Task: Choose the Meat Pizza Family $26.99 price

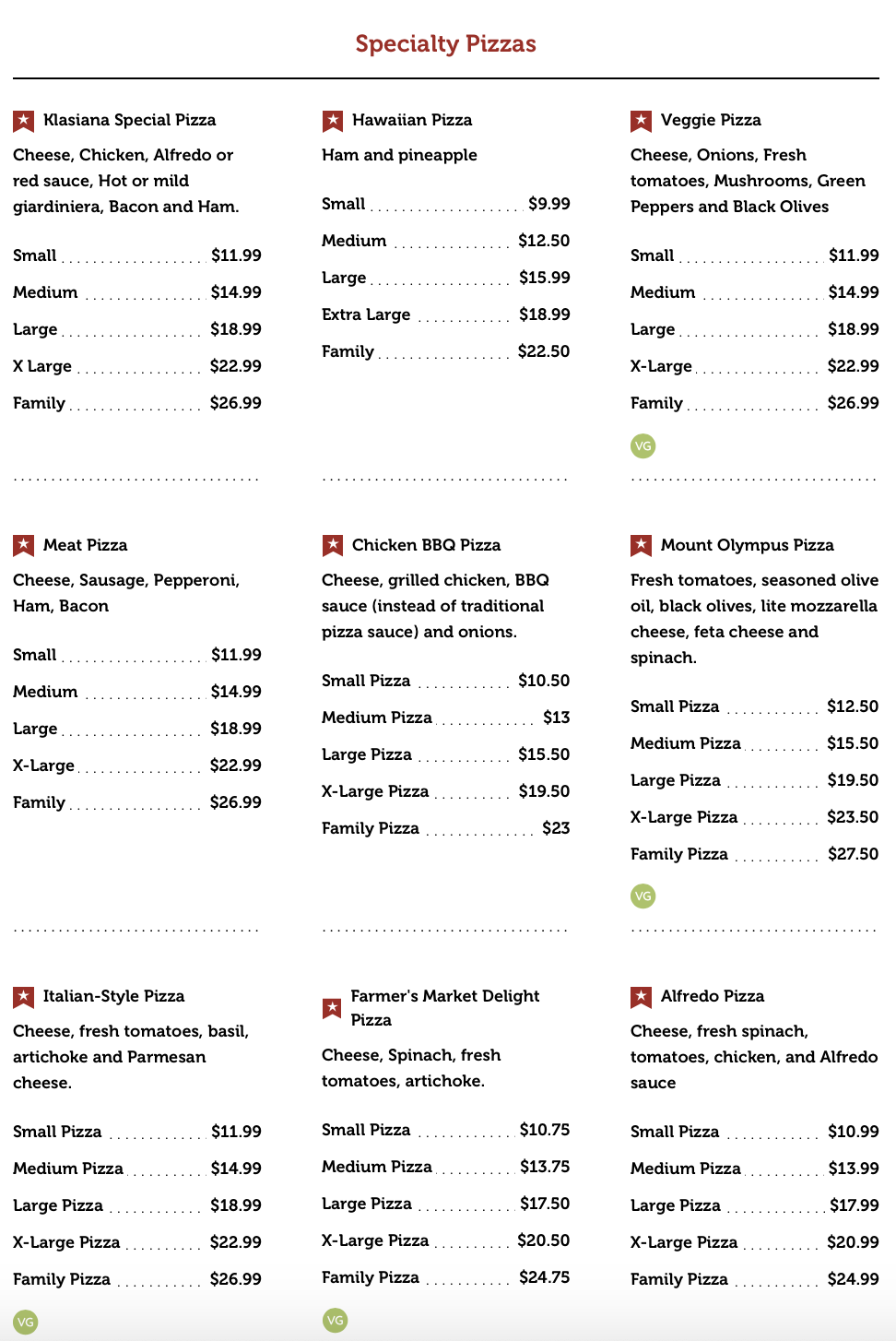Action: point(235,802)
